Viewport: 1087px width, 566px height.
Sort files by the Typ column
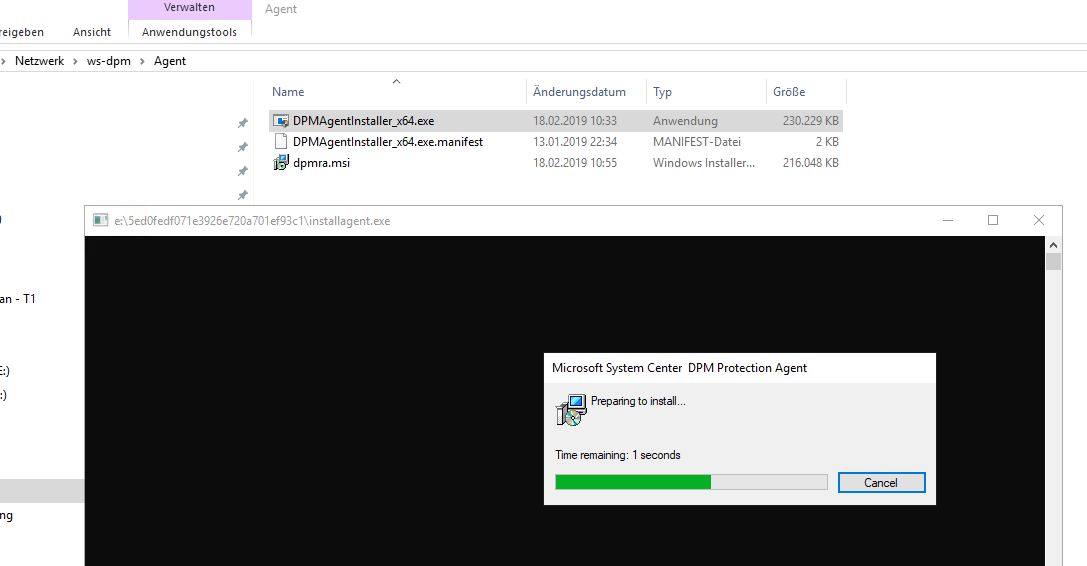coord(662,92)
